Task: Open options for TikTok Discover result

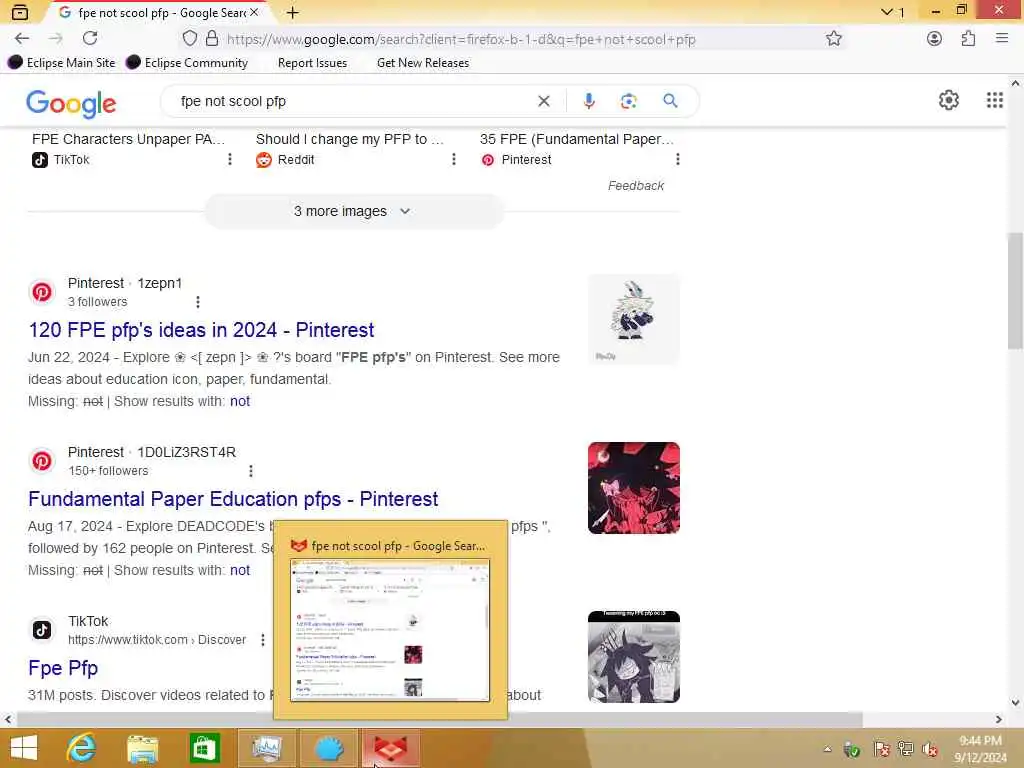Action: [x=263, y=640]
